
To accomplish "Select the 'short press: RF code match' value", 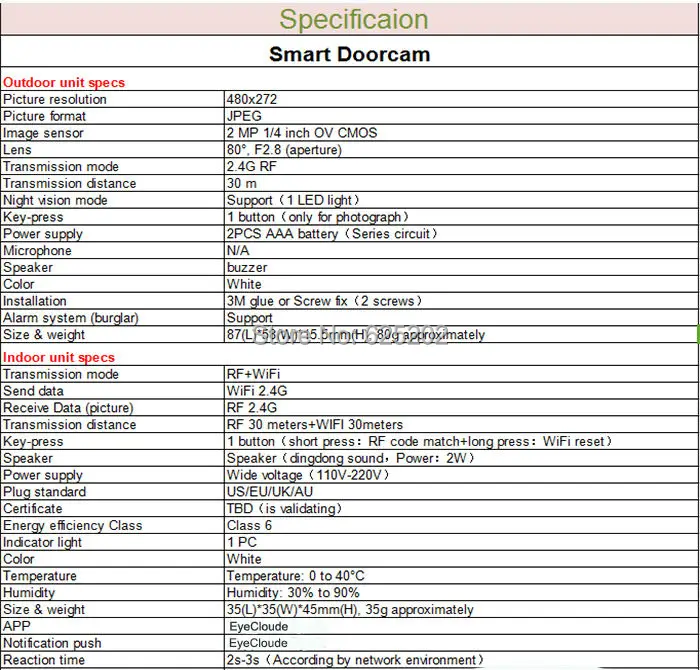I will [x=376, y=441].
